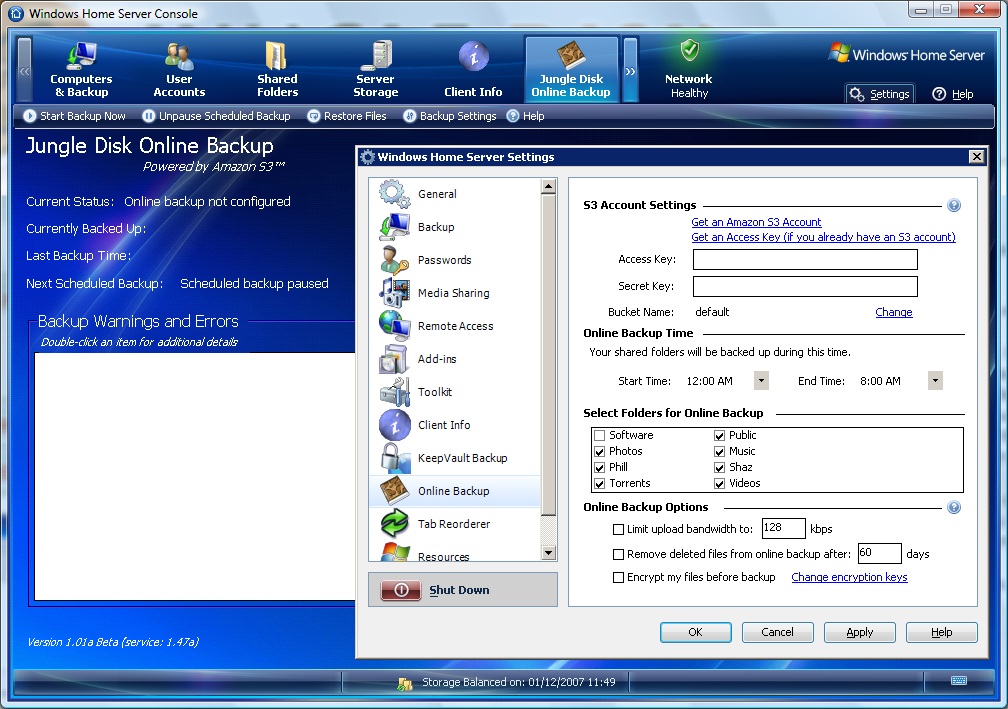Image resolution: width=1008 pixels, height=709 pixels.
Task: Select the Remote Access globe icon
Action: [394, 326]
